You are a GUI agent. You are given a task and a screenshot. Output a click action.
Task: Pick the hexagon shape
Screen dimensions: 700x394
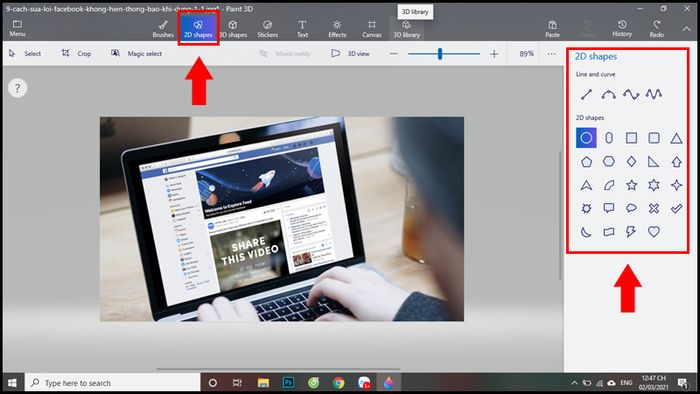[x=608, y=161]
